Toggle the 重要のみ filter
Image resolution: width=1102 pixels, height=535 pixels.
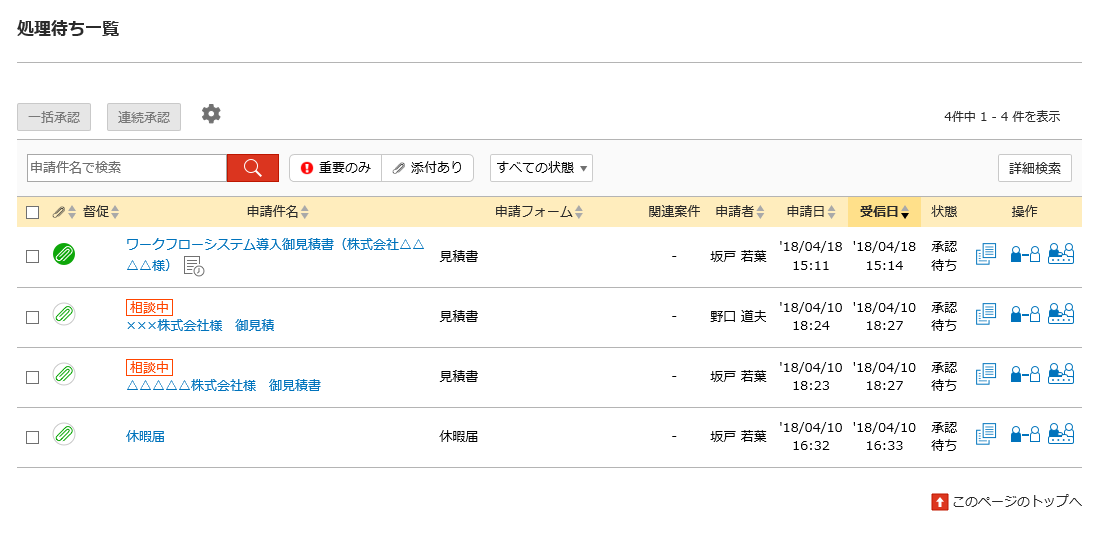pyautogui.click(x=336, y=168)
